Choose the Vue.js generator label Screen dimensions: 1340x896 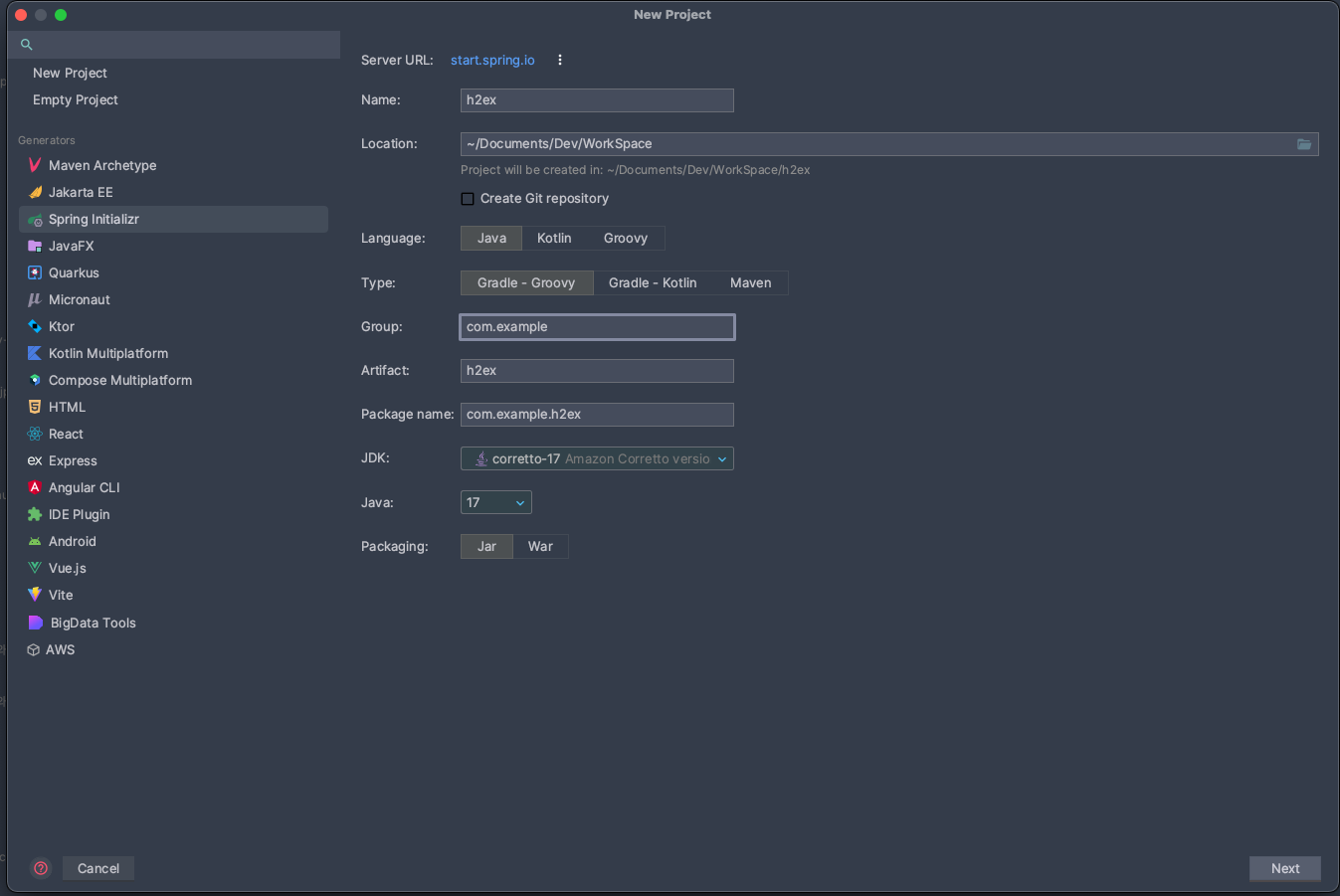68,568
